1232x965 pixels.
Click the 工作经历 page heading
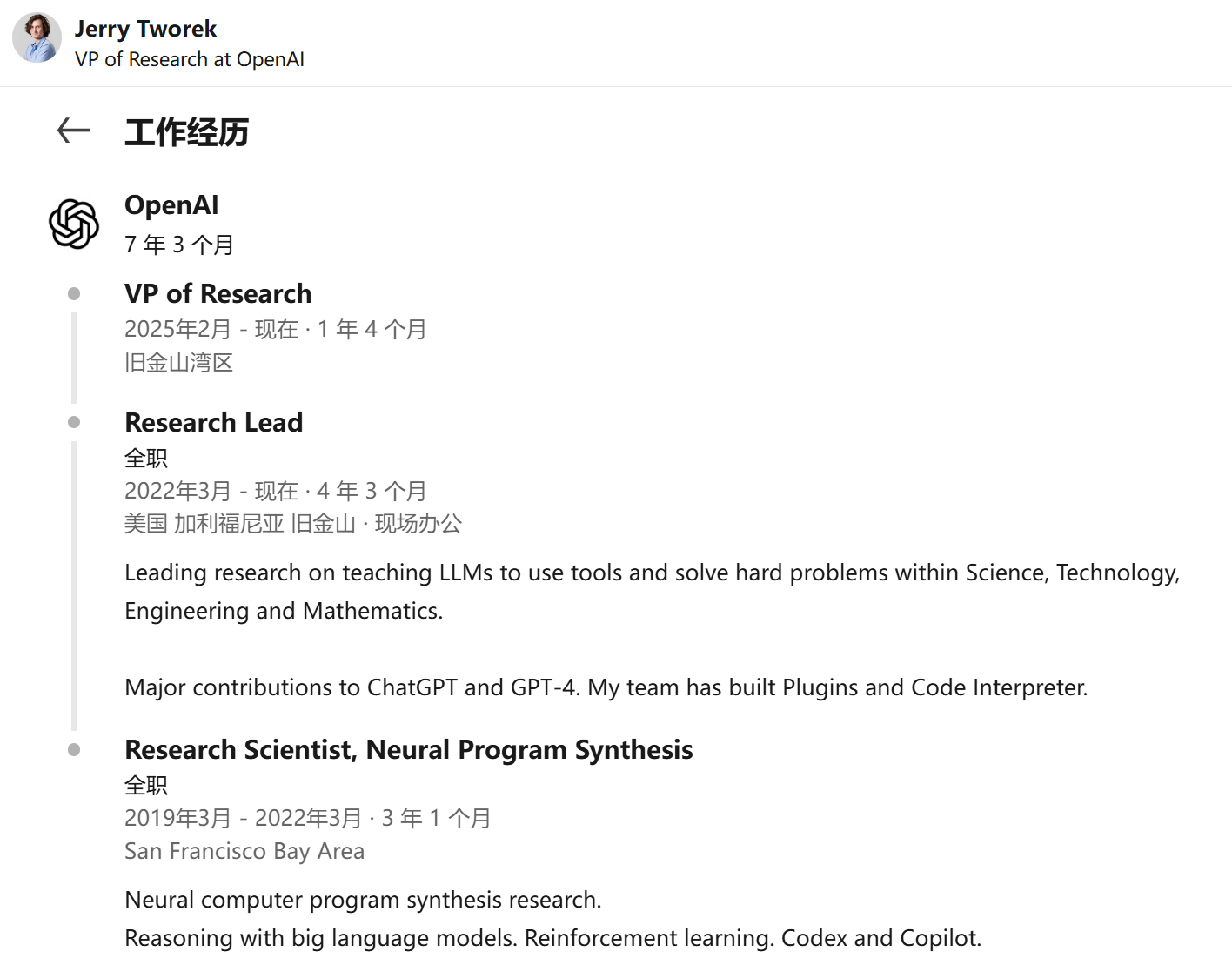point(187,132)
